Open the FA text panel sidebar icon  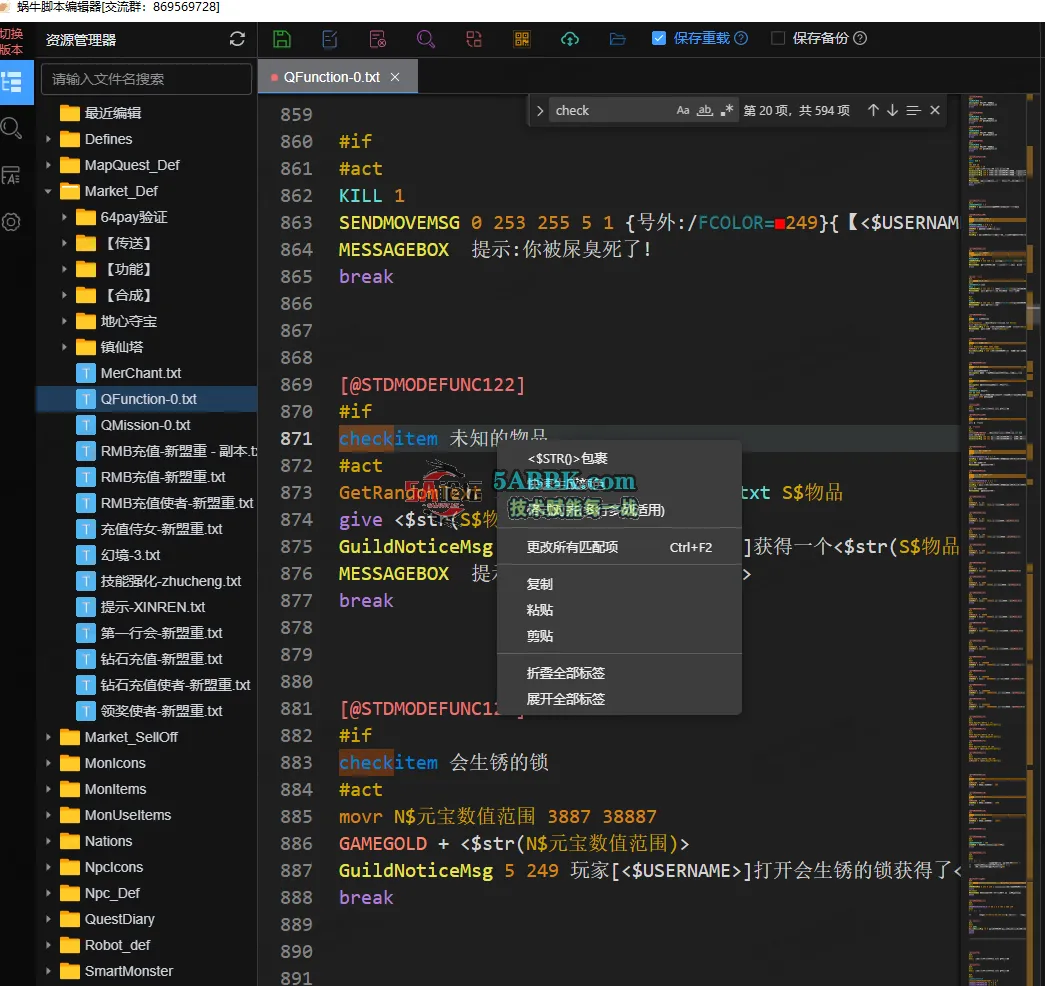11,175
